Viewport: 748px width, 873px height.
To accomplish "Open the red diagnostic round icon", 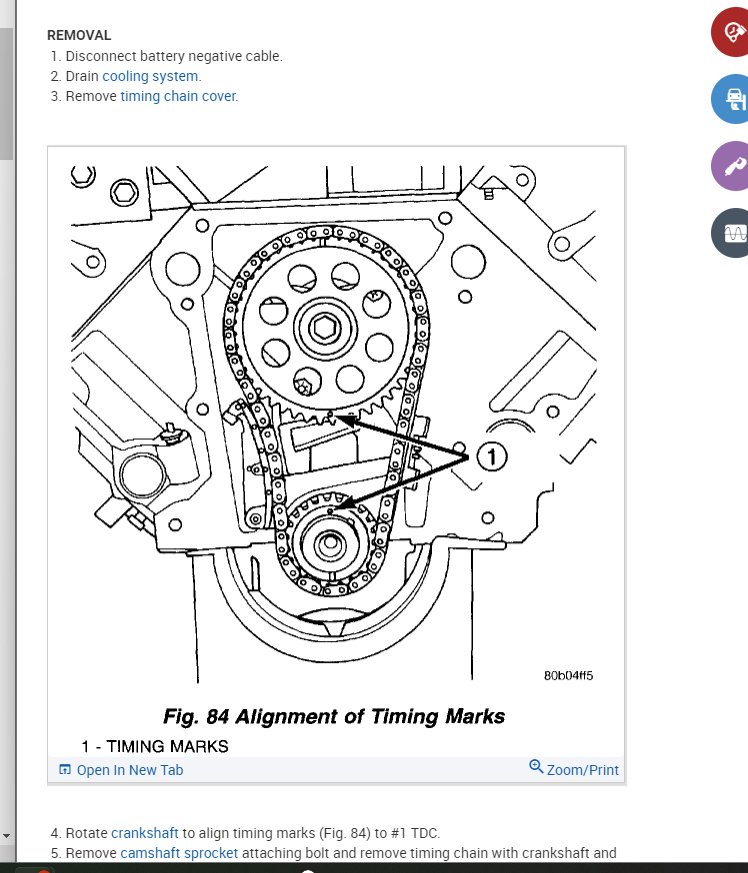I will pos(732,32).
